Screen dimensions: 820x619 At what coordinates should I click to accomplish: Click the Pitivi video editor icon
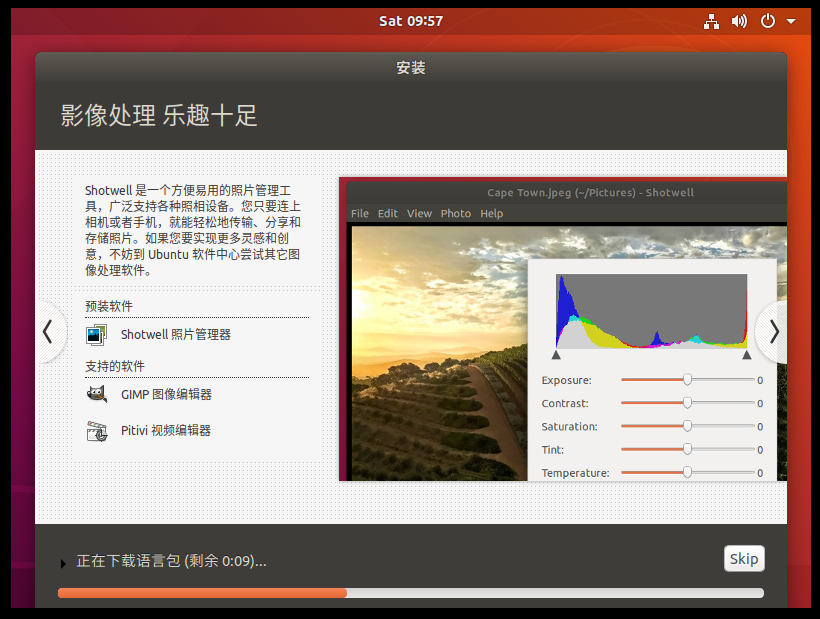pos(97,431)
